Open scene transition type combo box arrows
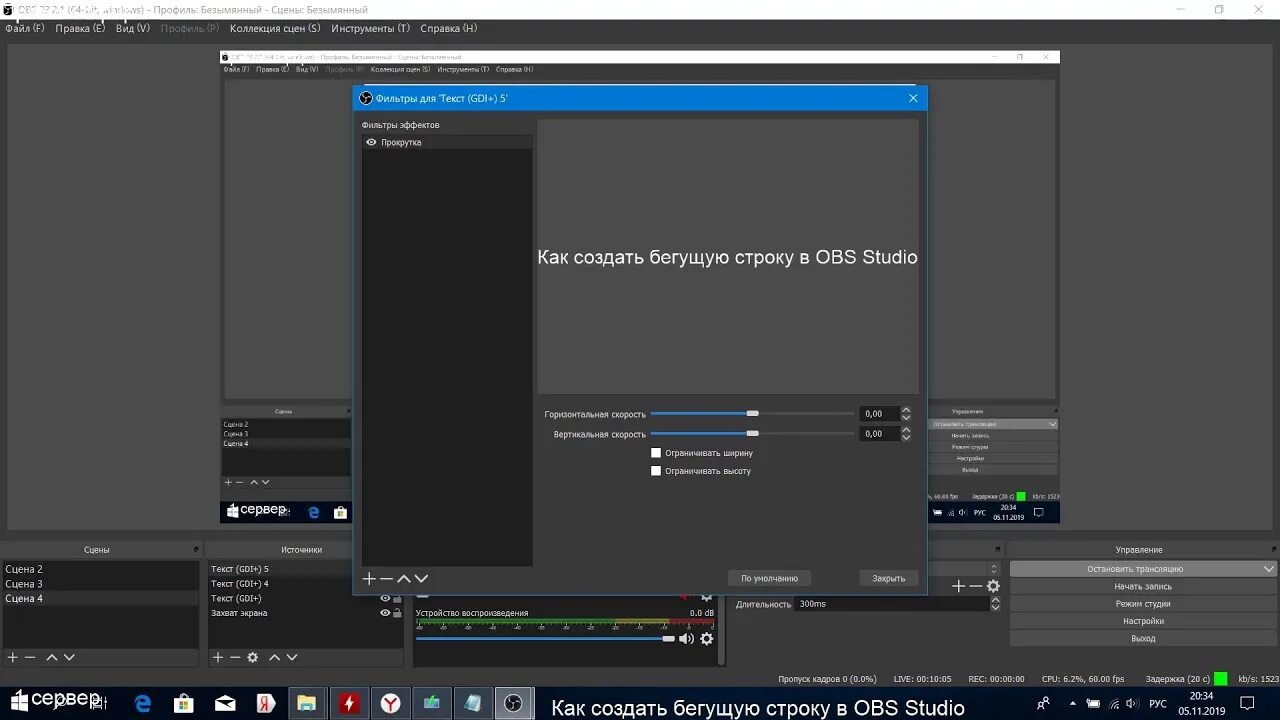This screenshot has width=1280, height=720. 994,569
